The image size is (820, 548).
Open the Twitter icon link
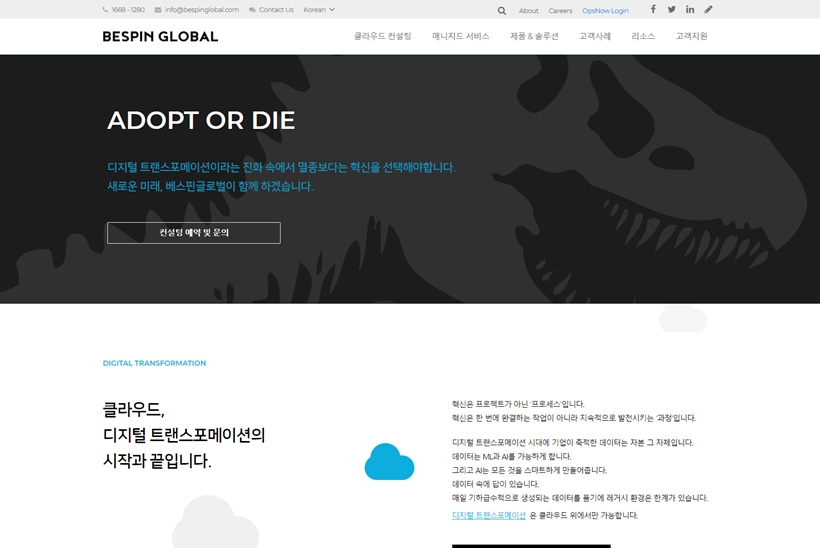pyautogui.click(x=671, y=9)
